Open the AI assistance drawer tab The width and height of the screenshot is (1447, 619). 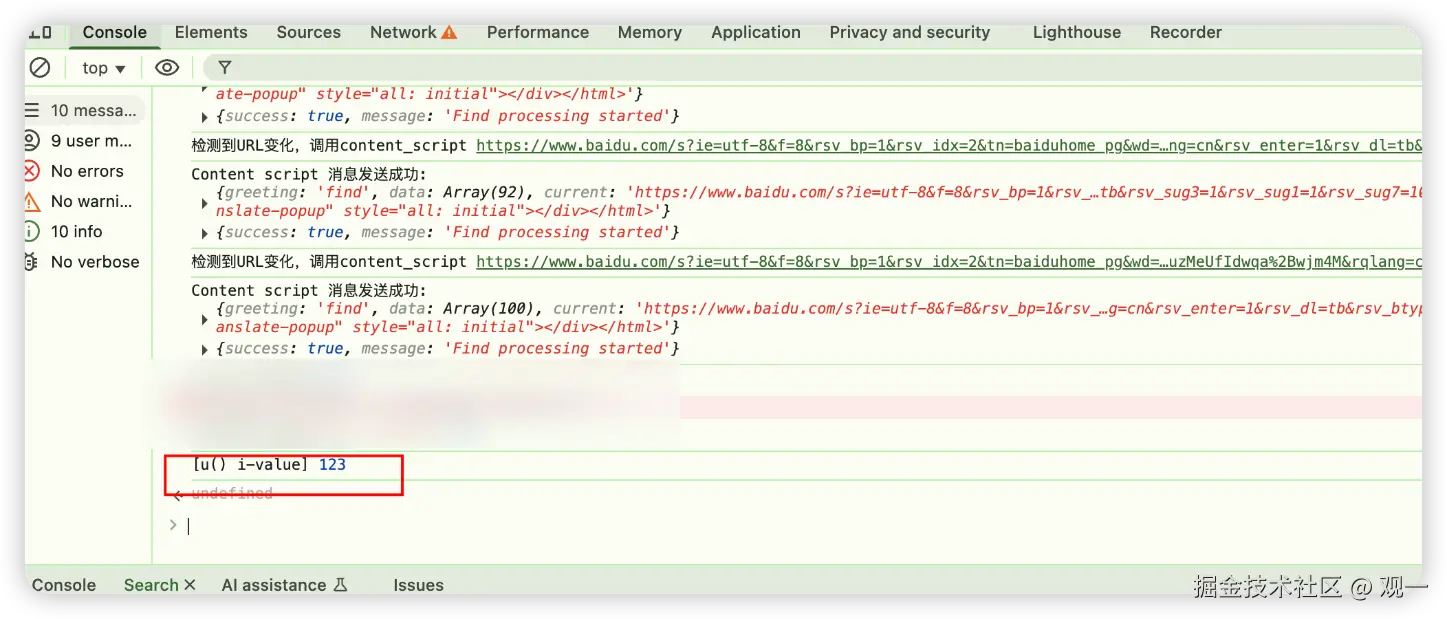(274, 585)
